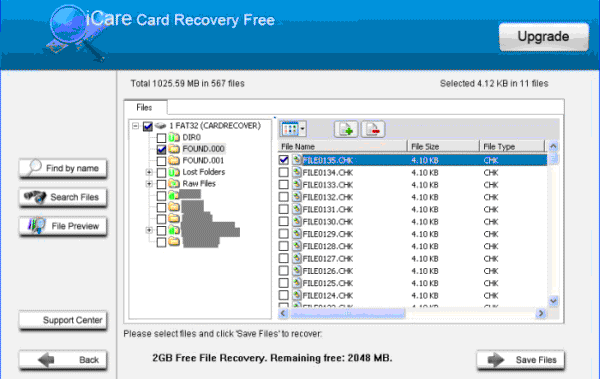Image resolution: width=600 pixels, height=379 pixels.
Task: Check the Raw Files checkbox
Action: tap(161, 184)
